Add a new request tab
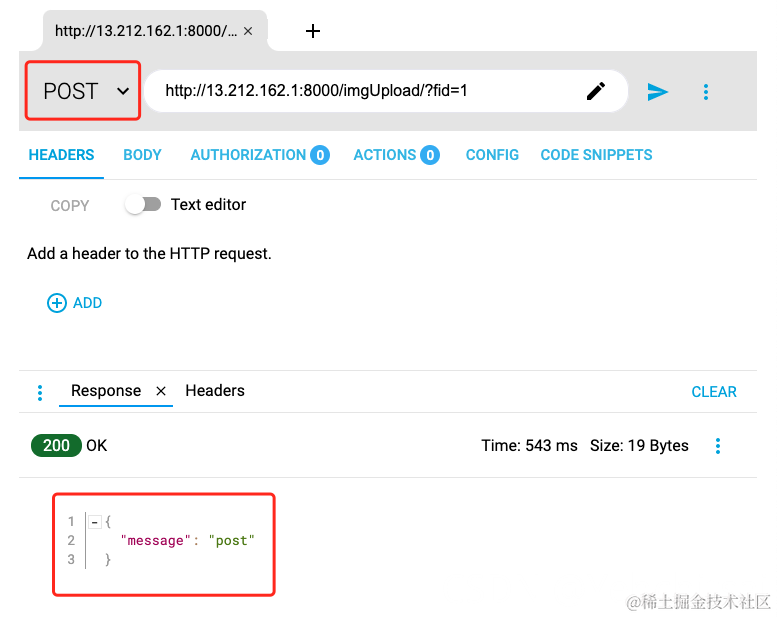The height and width of the screenshot is (617, 777). (313, 31)
